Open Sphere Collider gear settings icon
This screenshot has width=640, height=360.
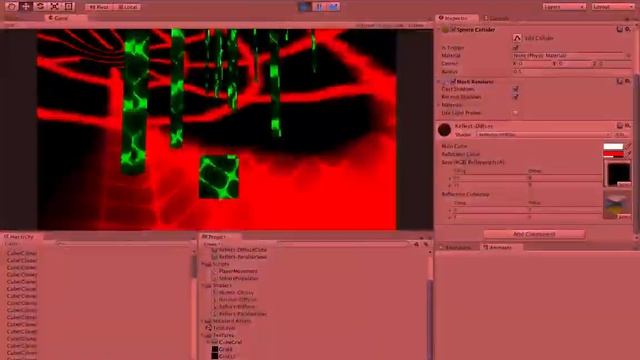coord(628,29)
